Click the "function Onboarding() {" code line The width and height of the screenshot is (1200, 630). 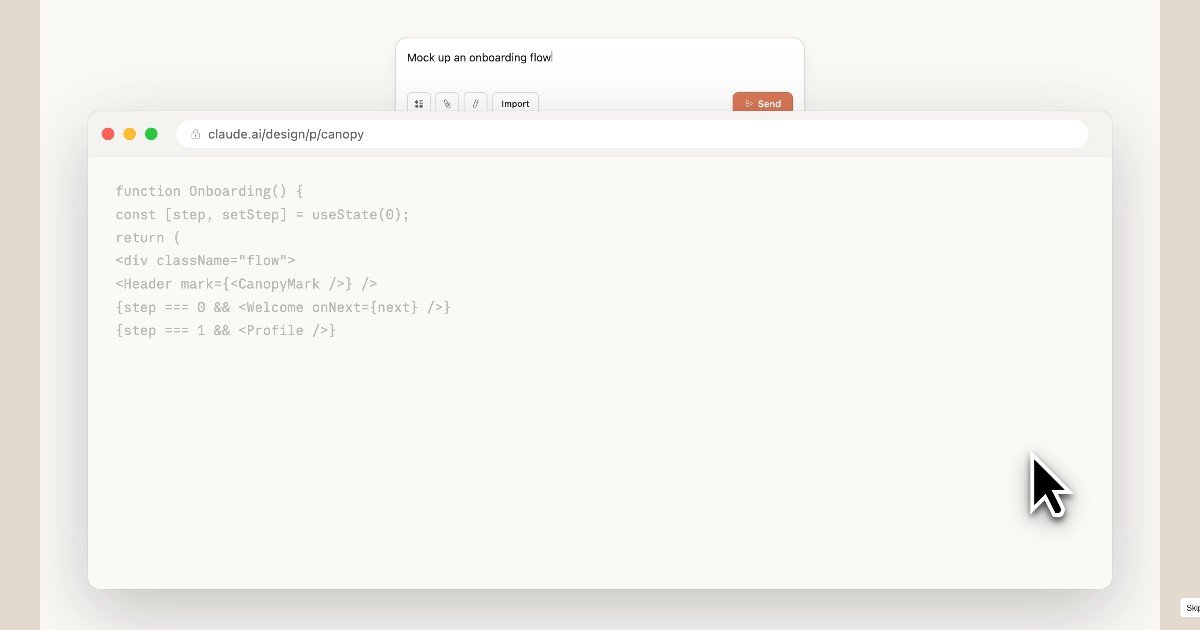point(208,191)
